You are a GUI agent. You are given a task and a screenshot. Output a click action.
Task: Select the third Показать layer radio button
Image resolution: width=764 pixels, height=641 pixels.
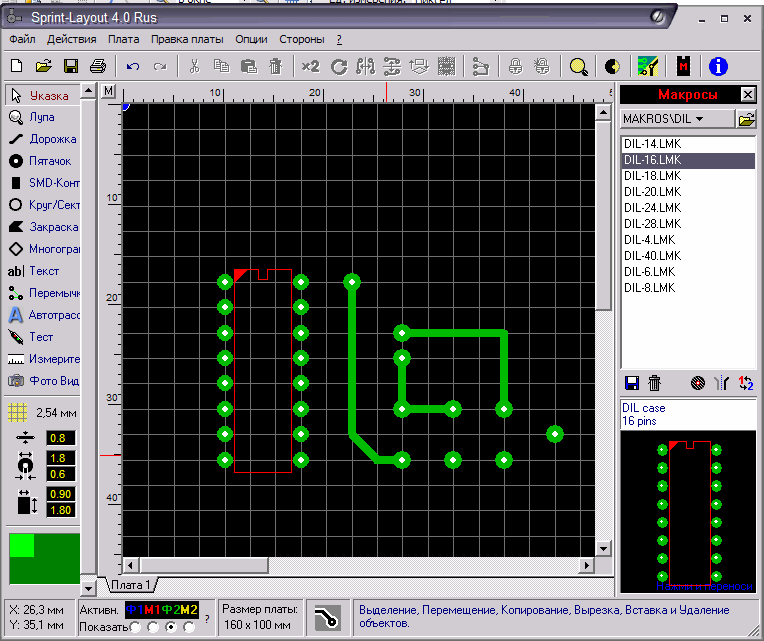(171, 627)
